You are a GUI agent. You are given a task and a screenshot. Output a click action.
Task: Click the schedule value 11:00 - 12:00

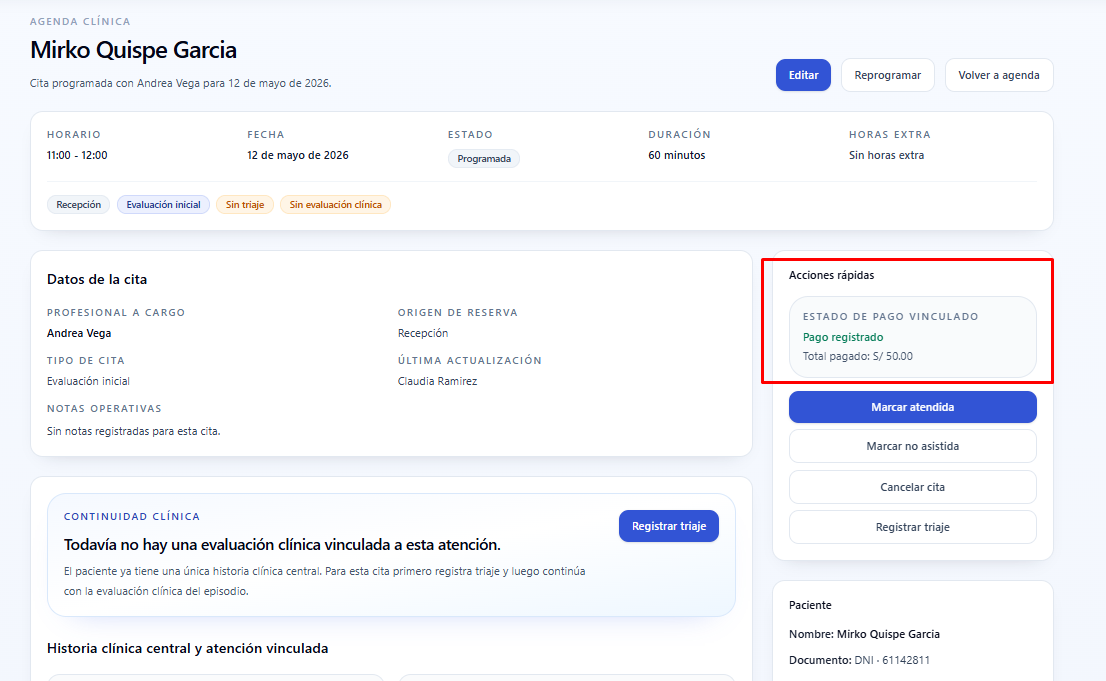(x=77, y=155)
